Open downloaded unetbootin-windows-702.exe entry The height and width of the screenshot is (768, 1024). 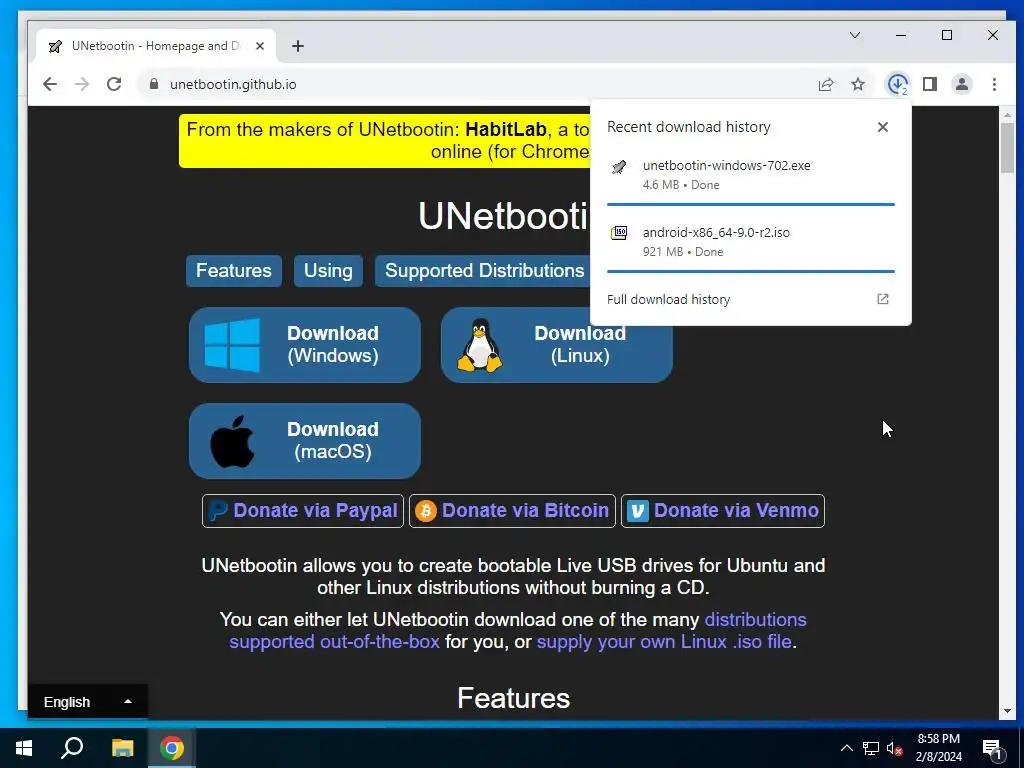pyautogui.click(x=750, y=174)
